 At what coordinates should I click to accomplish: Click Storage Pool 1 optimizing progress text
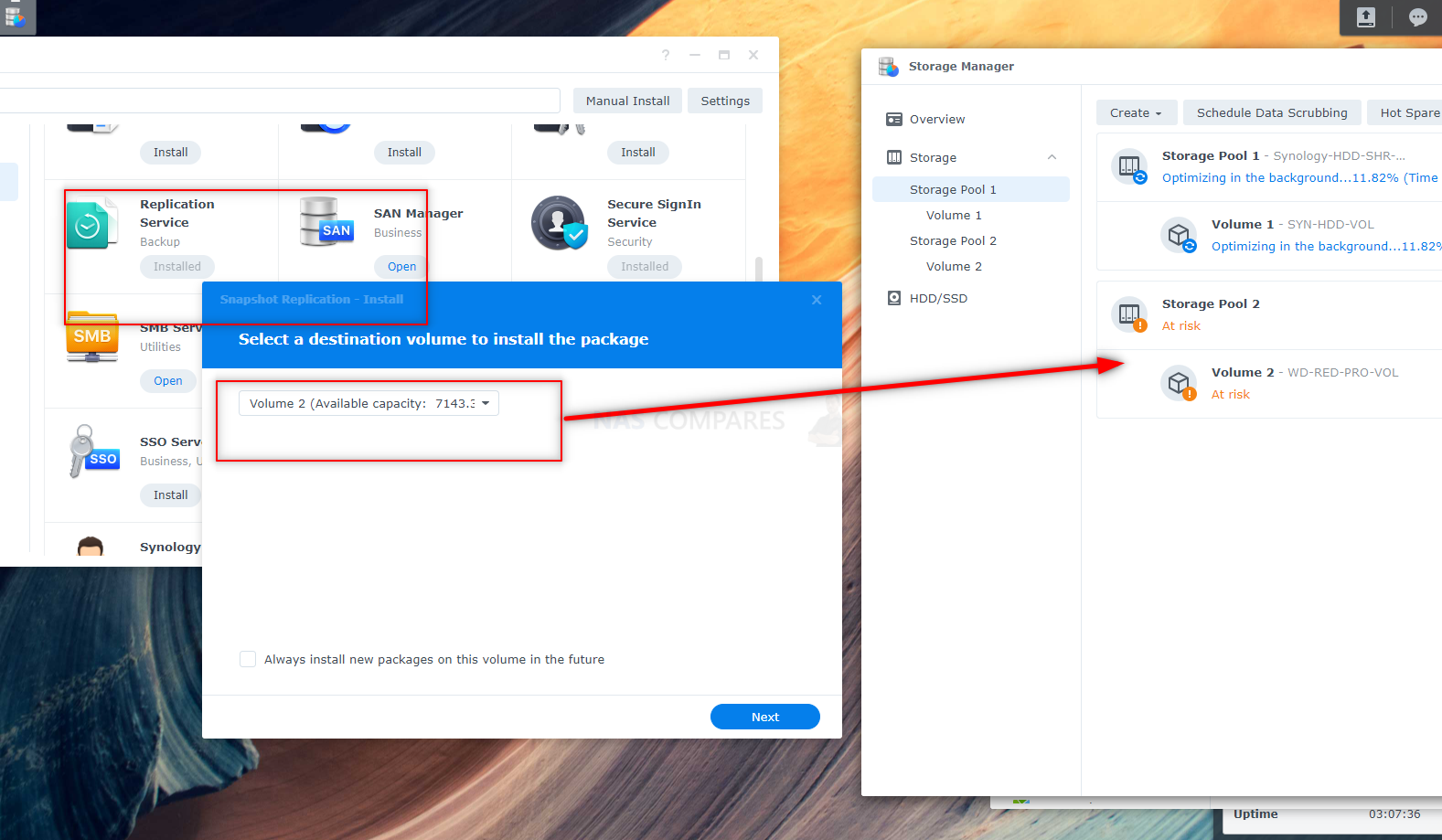(1300, 177)
